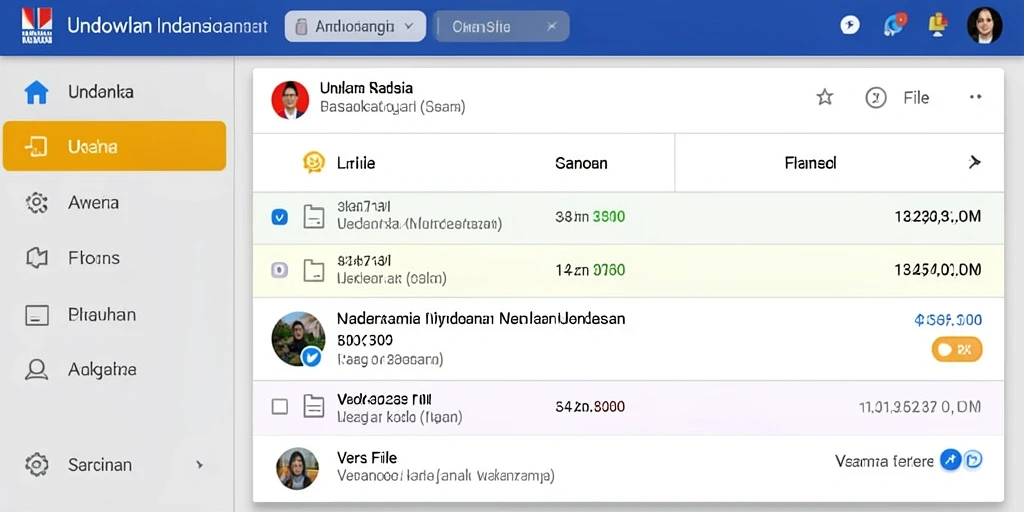Image resolution: width=1024 pixels, height=512 pixels.
Task: Click the blue arrow icon beside Vsamra ferere
Action: [x=950, y=460]
